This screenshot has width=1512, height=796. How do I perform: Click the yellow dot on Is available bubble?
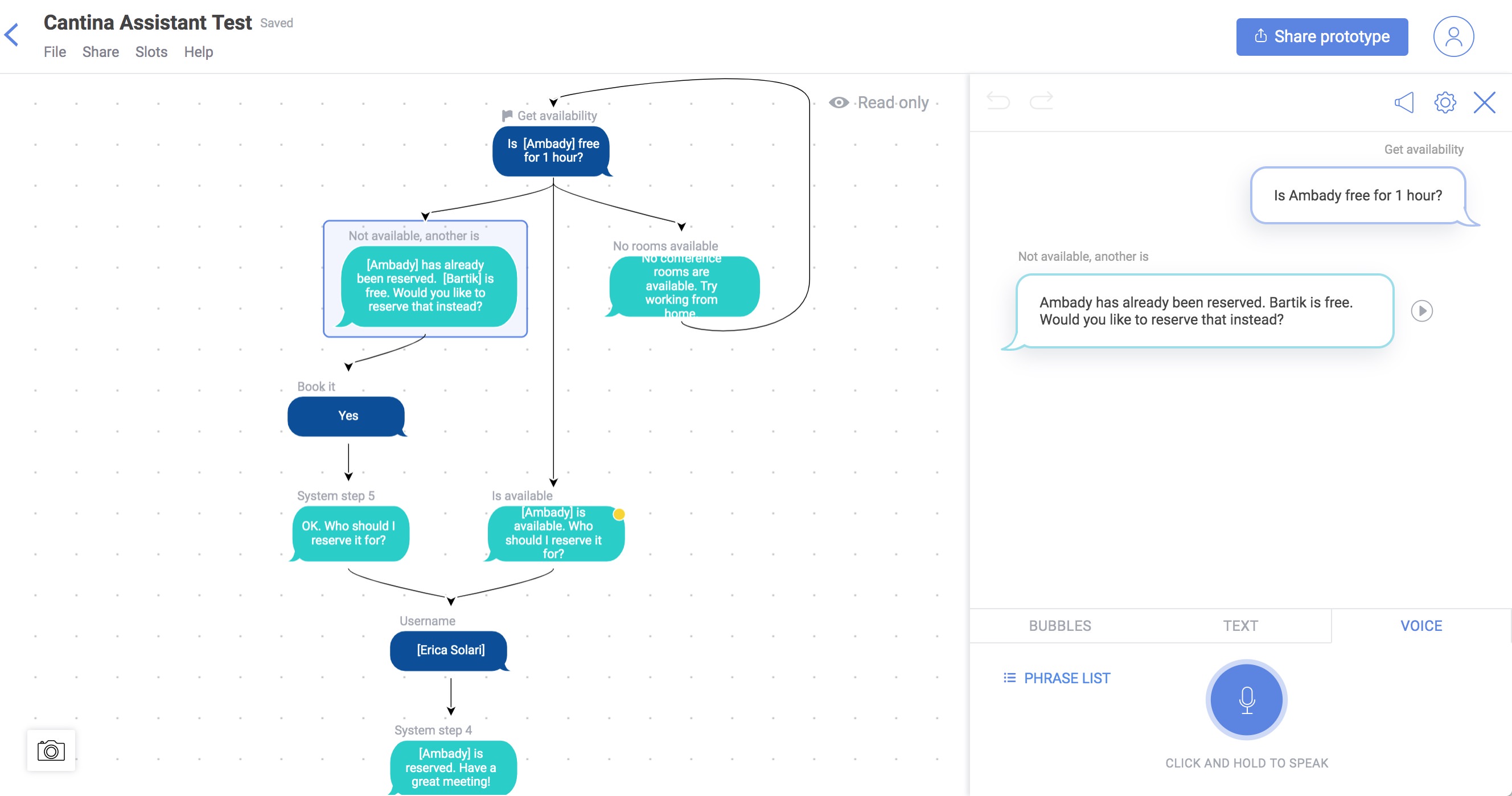pyautogui.click(x=619, y=514)
